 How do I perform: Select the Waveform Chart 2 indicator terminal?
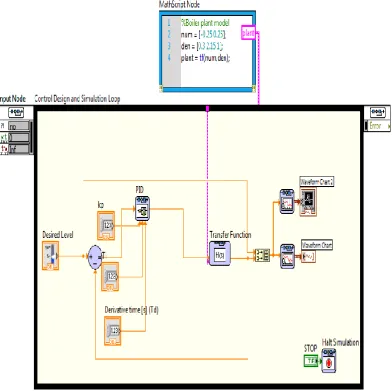tap(308, 202)
